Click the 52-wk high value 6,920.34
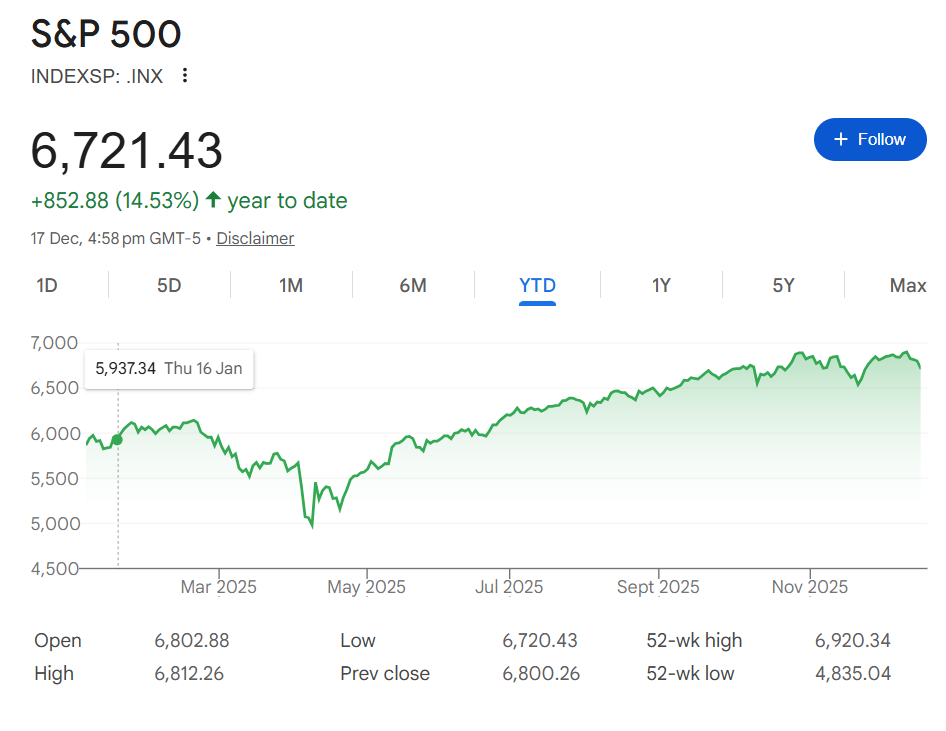The image size is (946, 731). [x=852, y=641]
